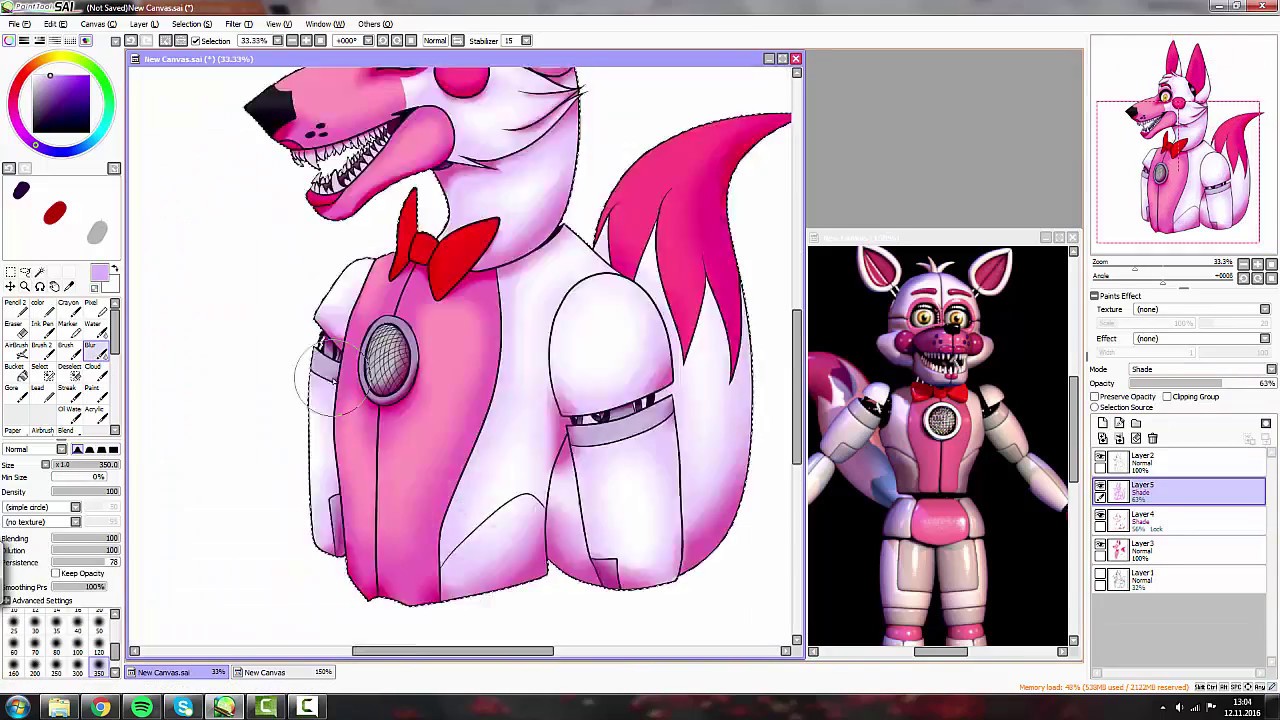Select Layer3 in the layer list
Image resolution: width=1280 pixels, height=720 pixels.
pos(1181,550)
